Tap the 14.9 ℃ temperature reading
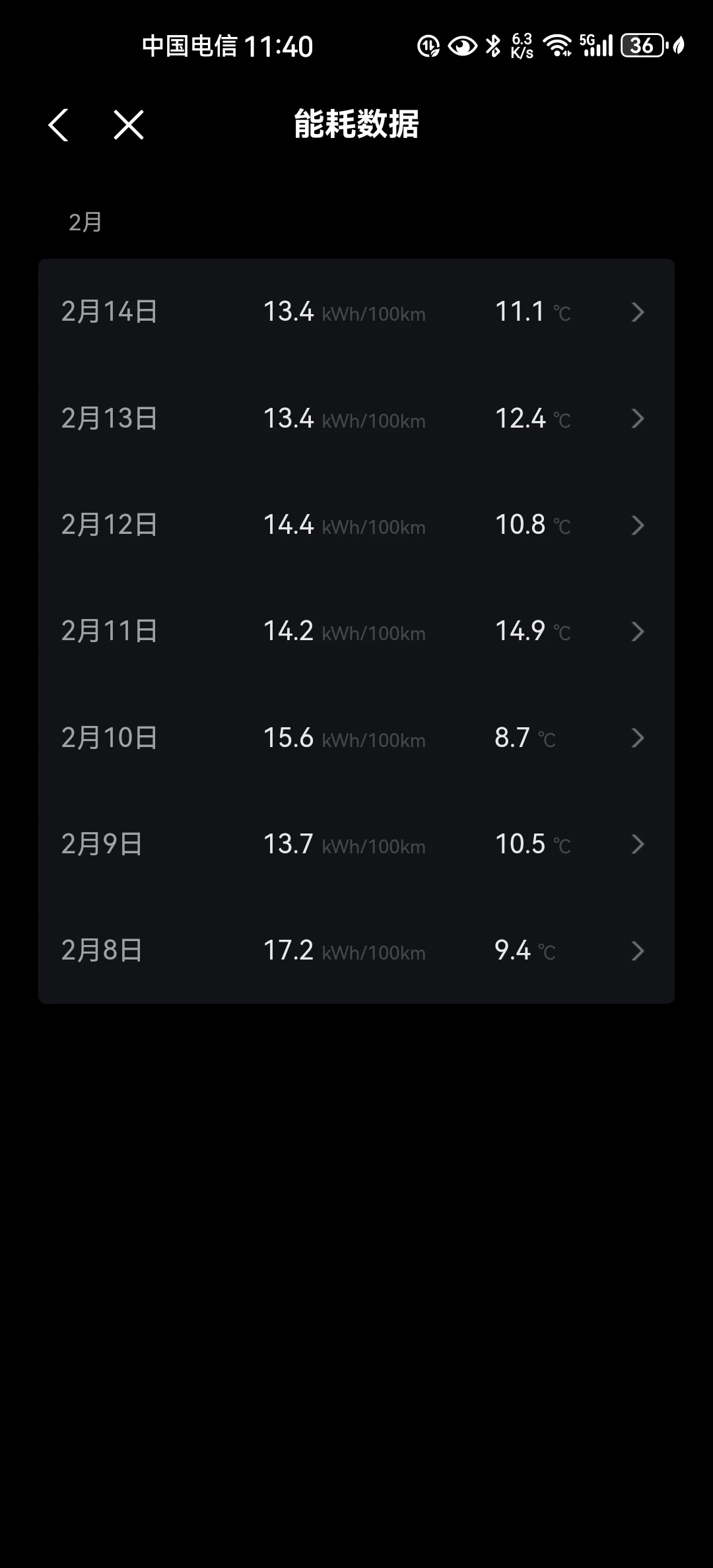 533,631
